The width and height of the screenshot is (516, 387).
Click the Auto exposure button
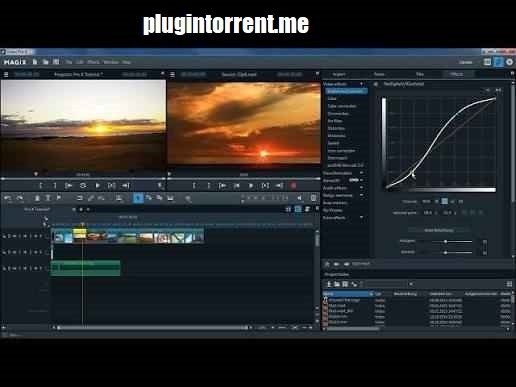pos(439,230)
